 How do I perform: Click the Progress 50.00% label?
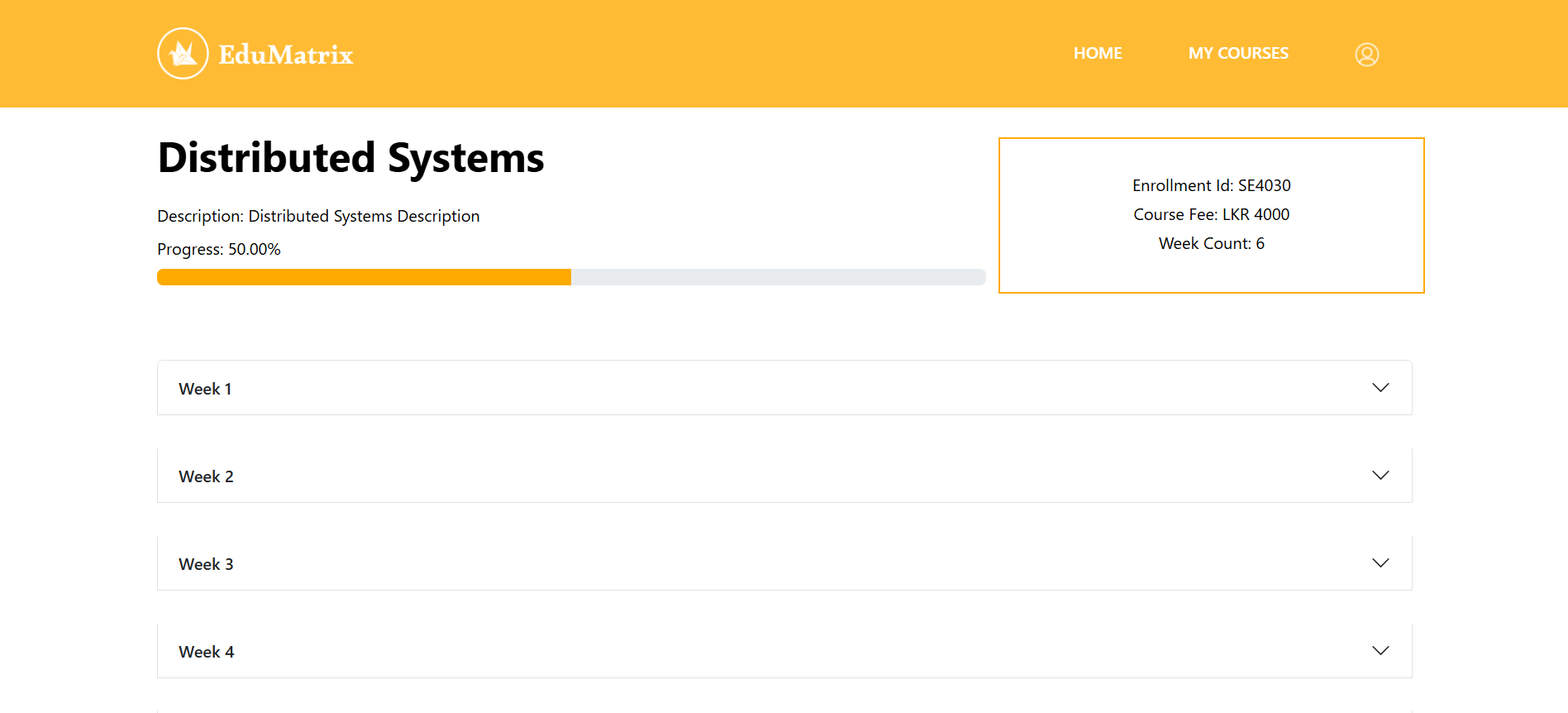[219, 249]
